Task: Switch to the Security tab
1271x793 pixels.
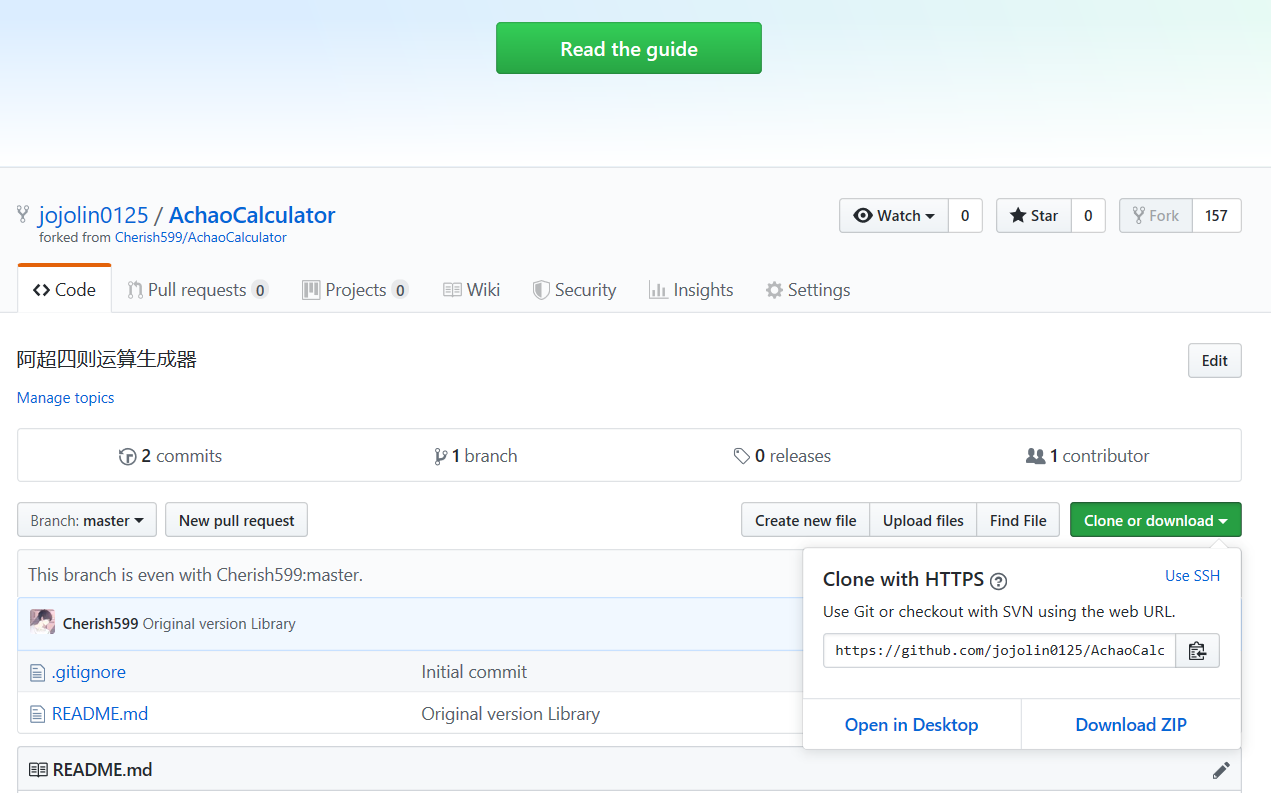Action: point(574,290)
